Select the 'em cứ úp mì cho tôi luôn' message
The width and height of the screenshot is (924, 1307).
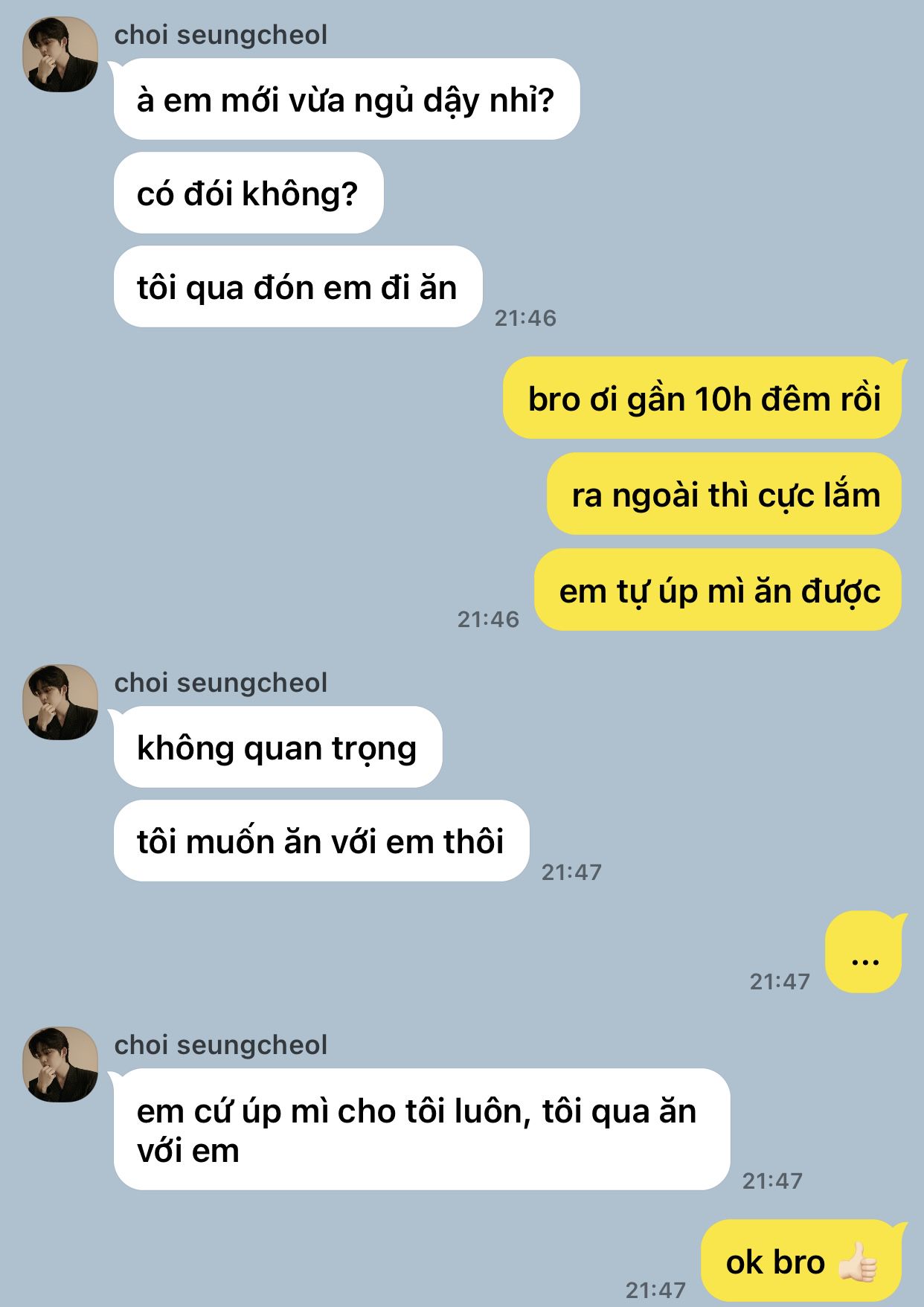point(421,1129)
